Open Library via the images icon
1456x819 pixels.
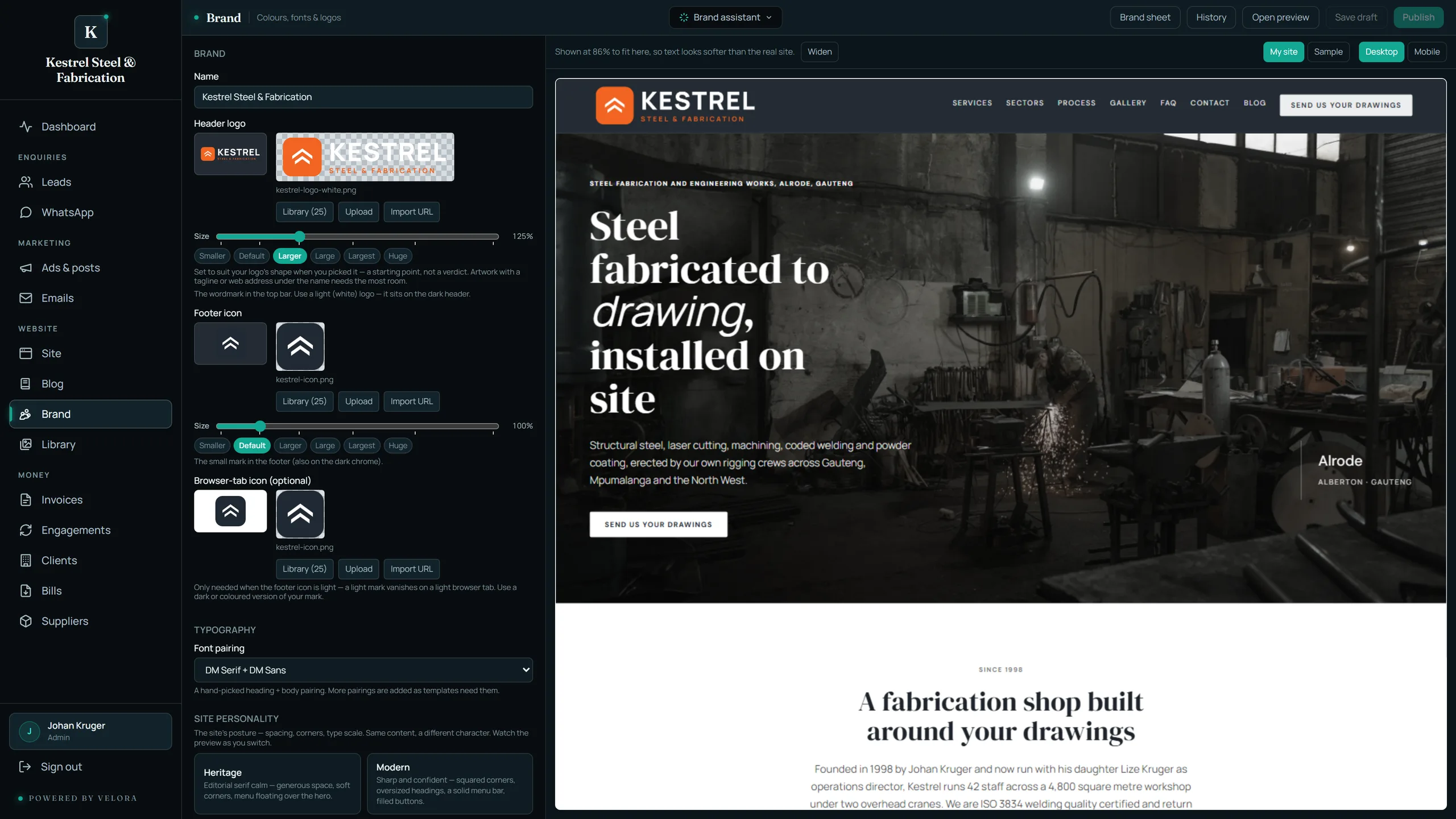pyautogui.click(x=26, y=444)
